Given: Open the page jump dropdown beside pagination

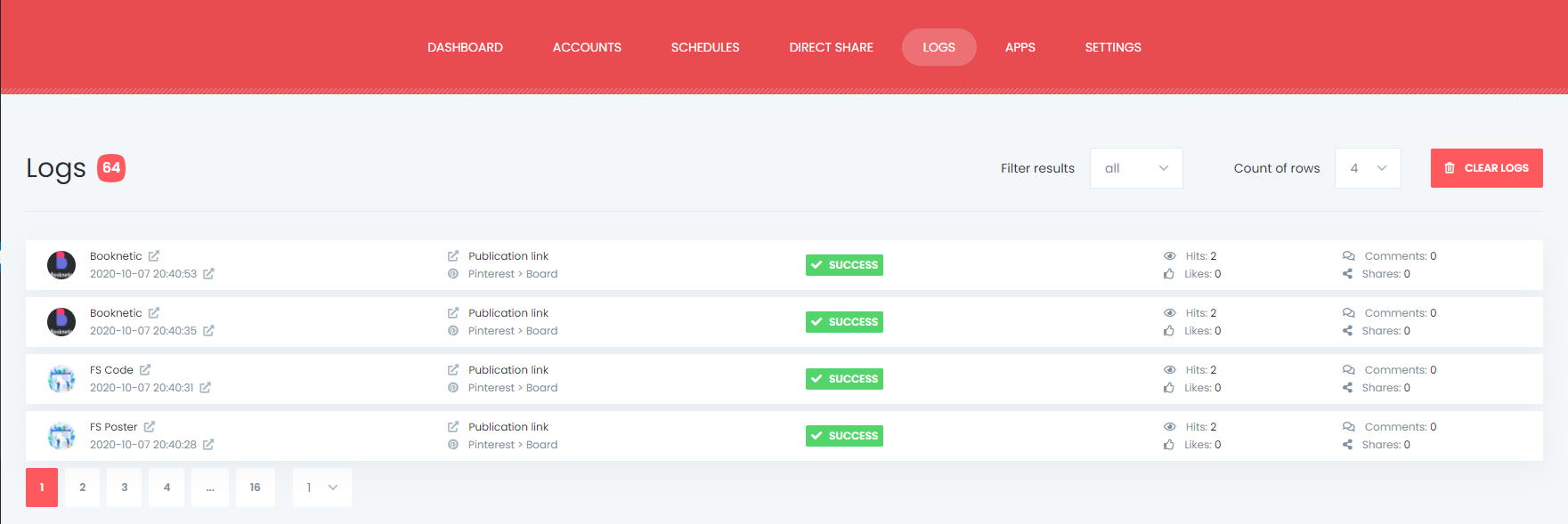Looking at the screenshot, I should [322, 488].
